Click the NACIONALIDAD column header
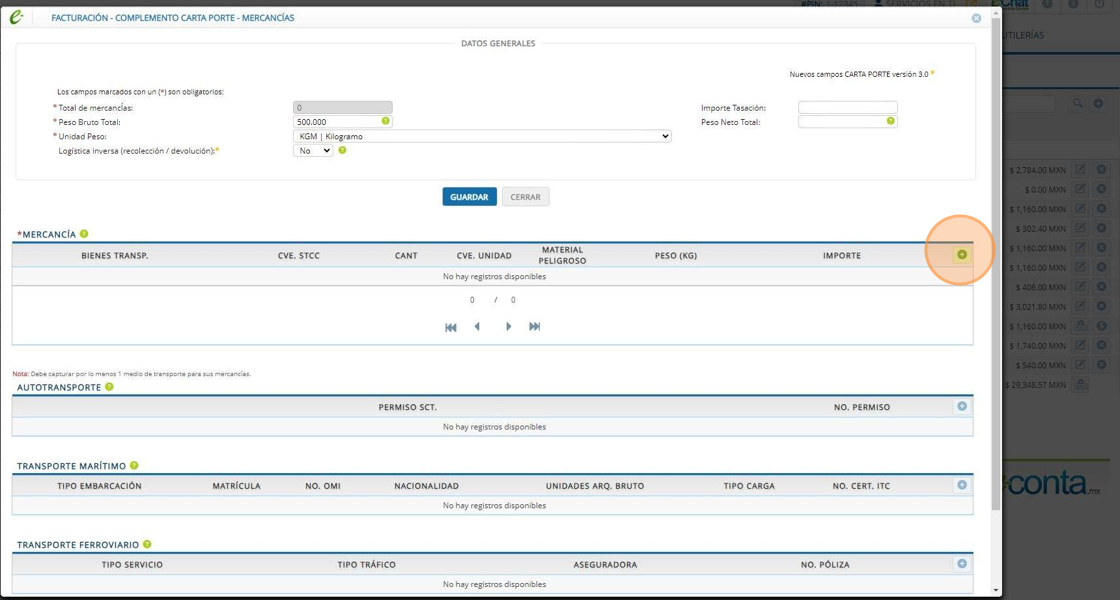The width and height of the screenshot is (1120, 600). pyautogui.click(x=426, y=486)
